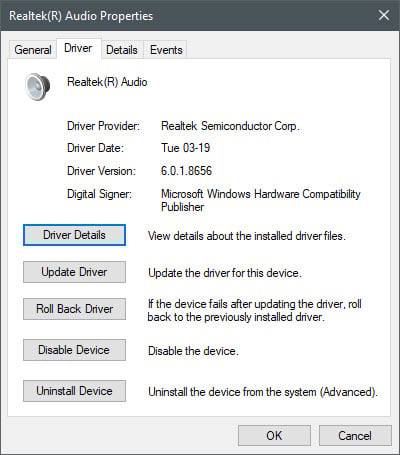This screenshot has width=400, height=455.
Task: Select the Driver tab
Action: point(78,49)
